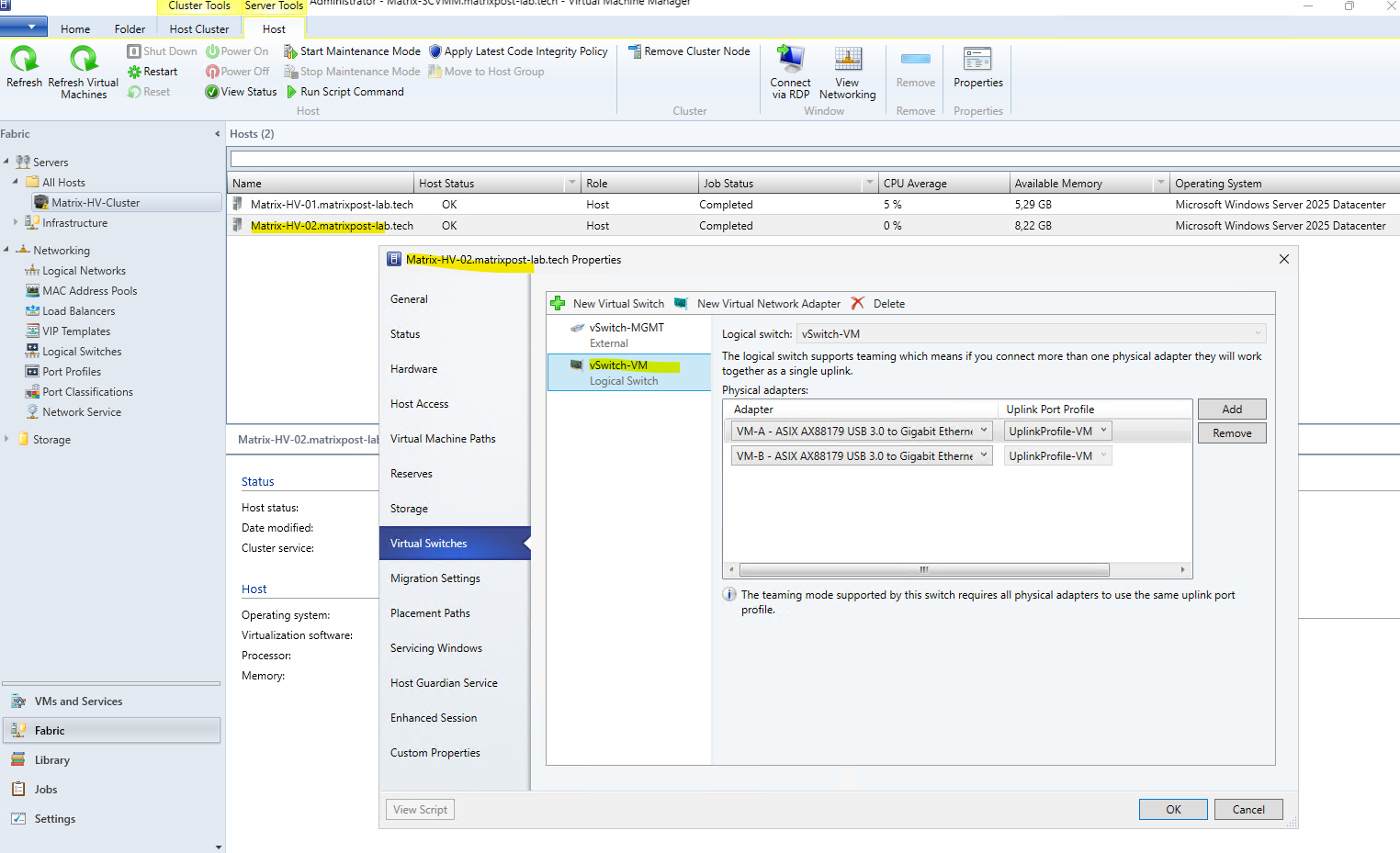Click Remove physical adapter button
The width and height of the screenshot is (1400, 853).
click(1232, 433)
